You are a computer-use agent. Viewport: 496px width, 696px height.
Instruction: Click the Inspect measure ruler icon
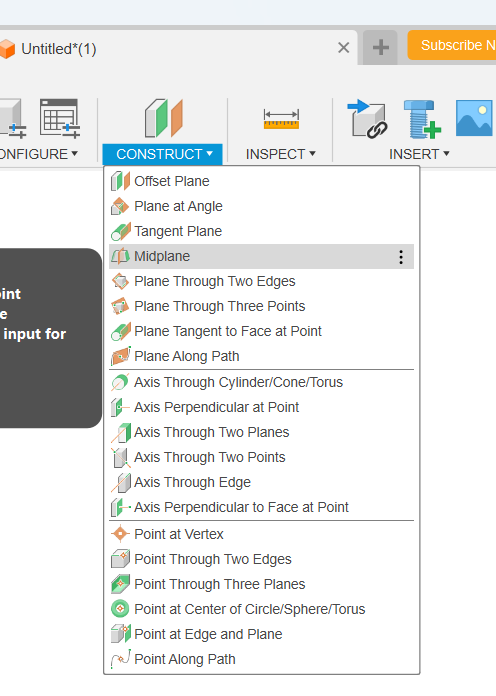(x=281, y=119)
